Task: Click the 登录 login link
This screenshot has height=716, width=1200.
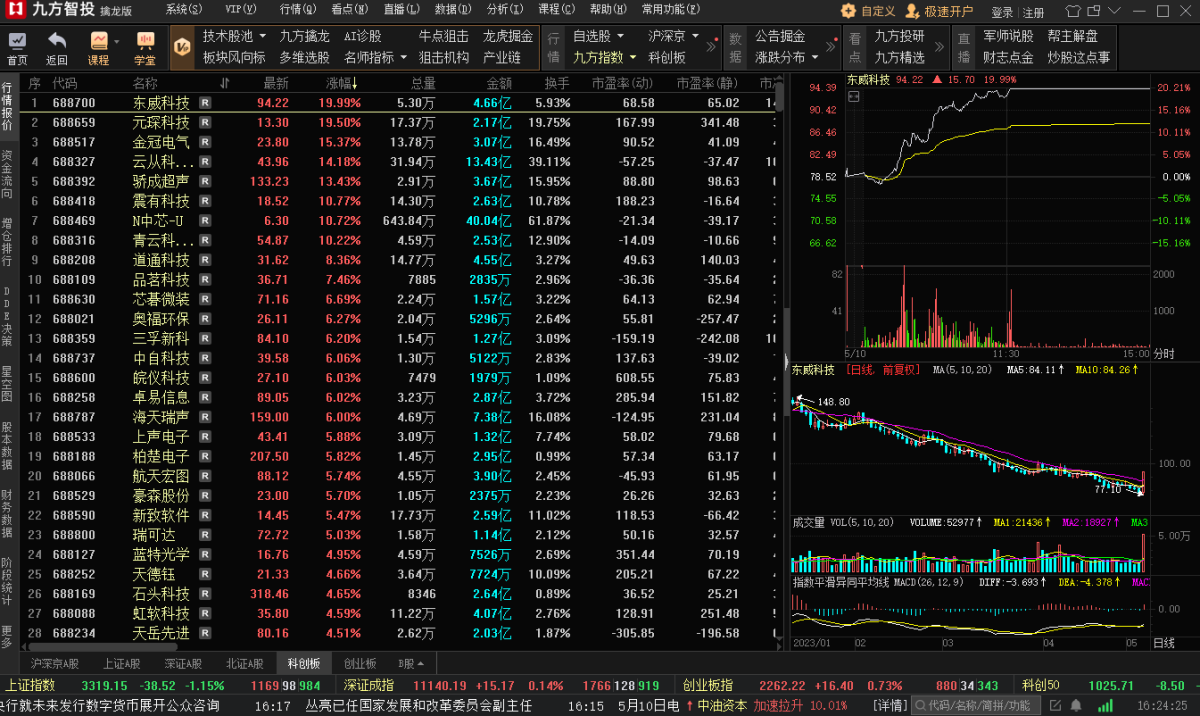Action: (x=1002, y=12)
